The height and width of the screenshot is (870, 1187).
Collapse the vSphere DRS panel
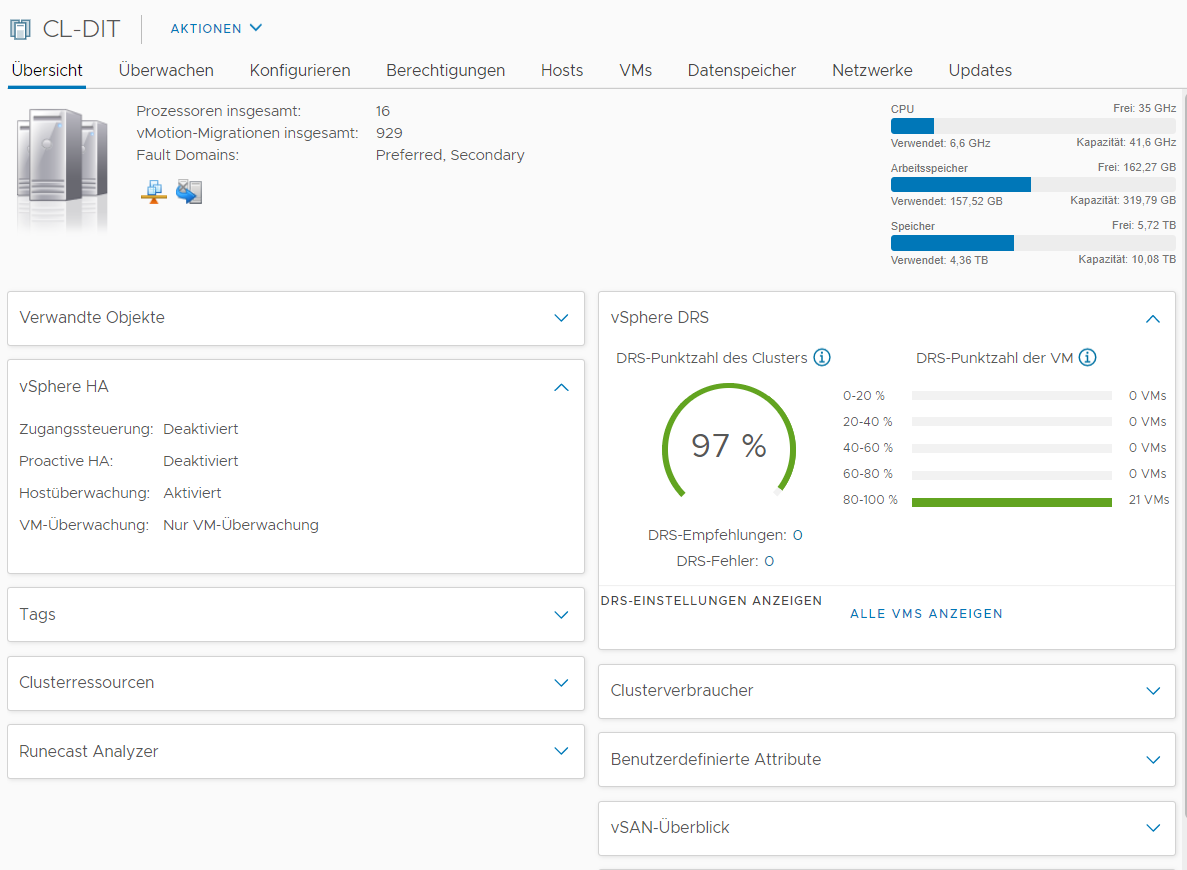click(x=1152, y=319)
